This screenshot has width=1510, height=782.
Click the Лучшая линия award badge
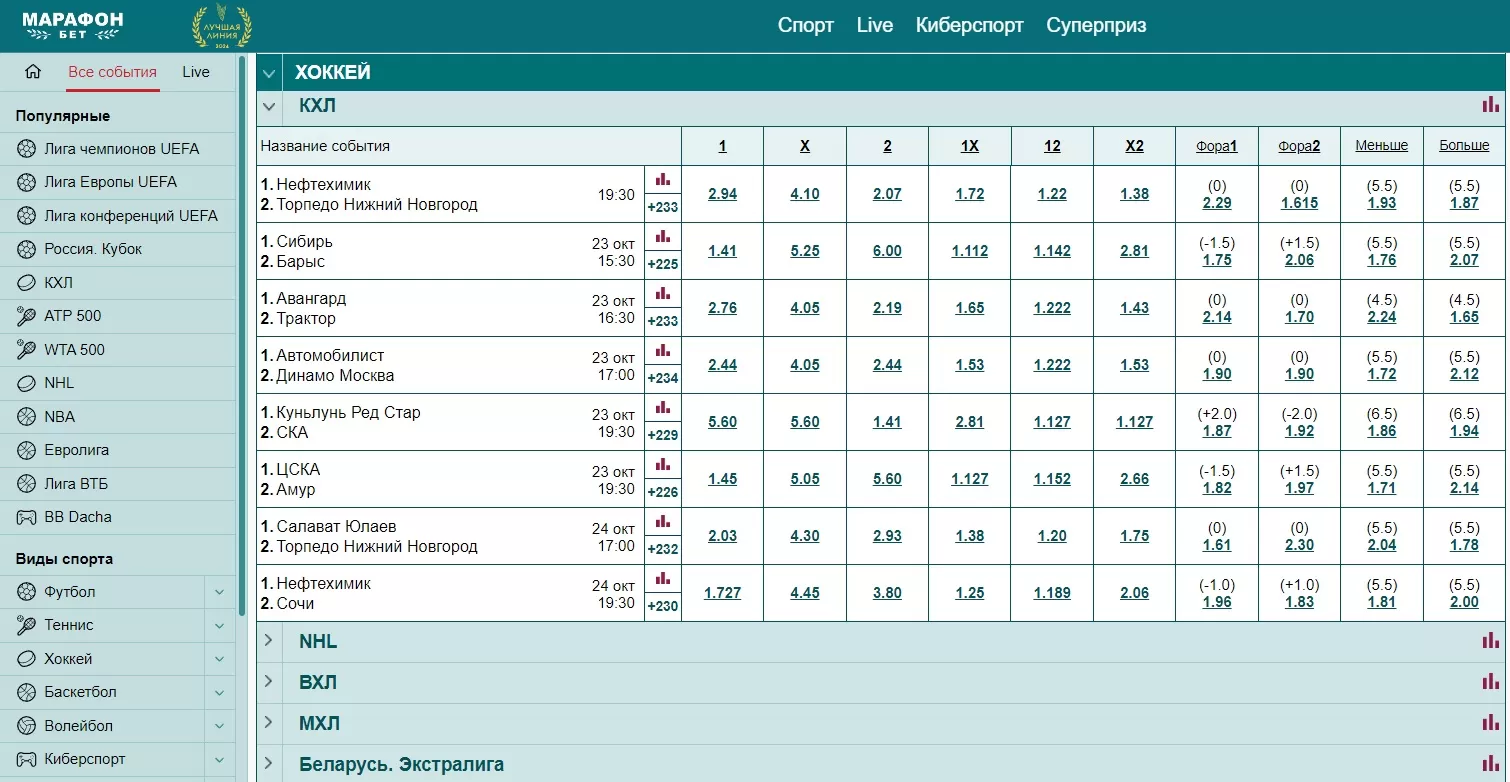pyautogui.click(x=222, y=27)
